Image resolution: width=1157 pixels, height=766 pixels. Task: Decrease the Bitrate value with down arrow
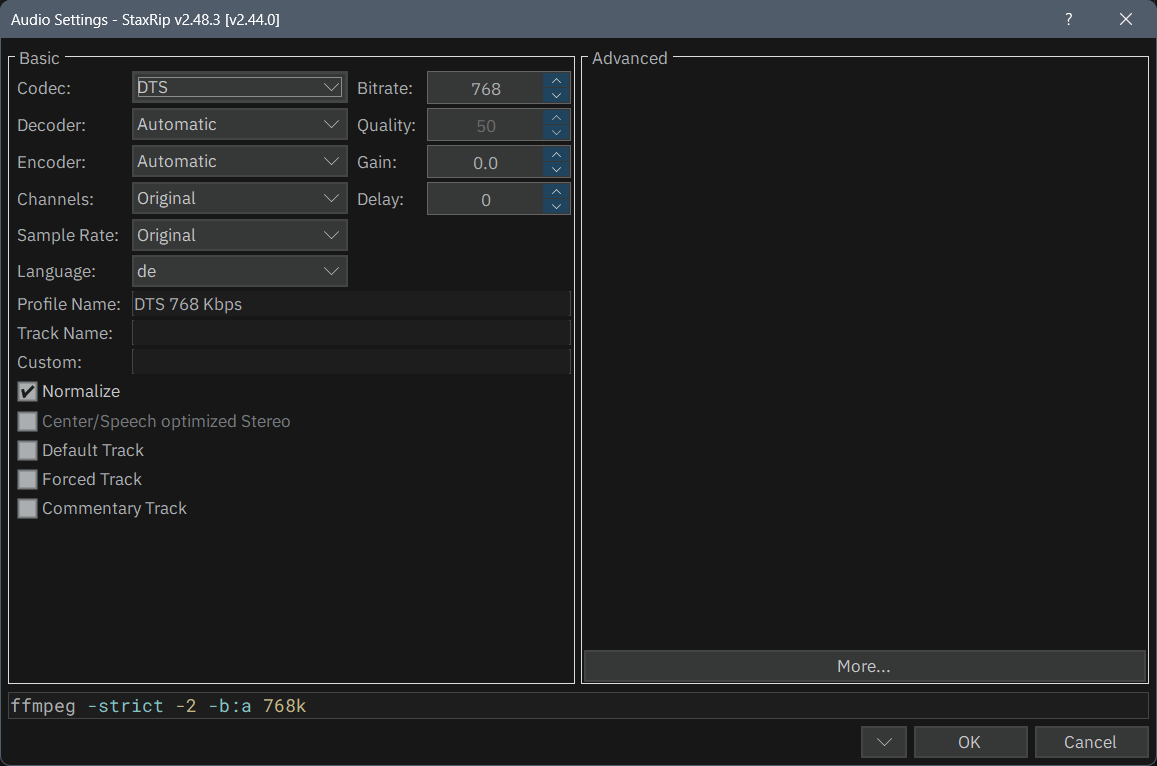(556, 95)
